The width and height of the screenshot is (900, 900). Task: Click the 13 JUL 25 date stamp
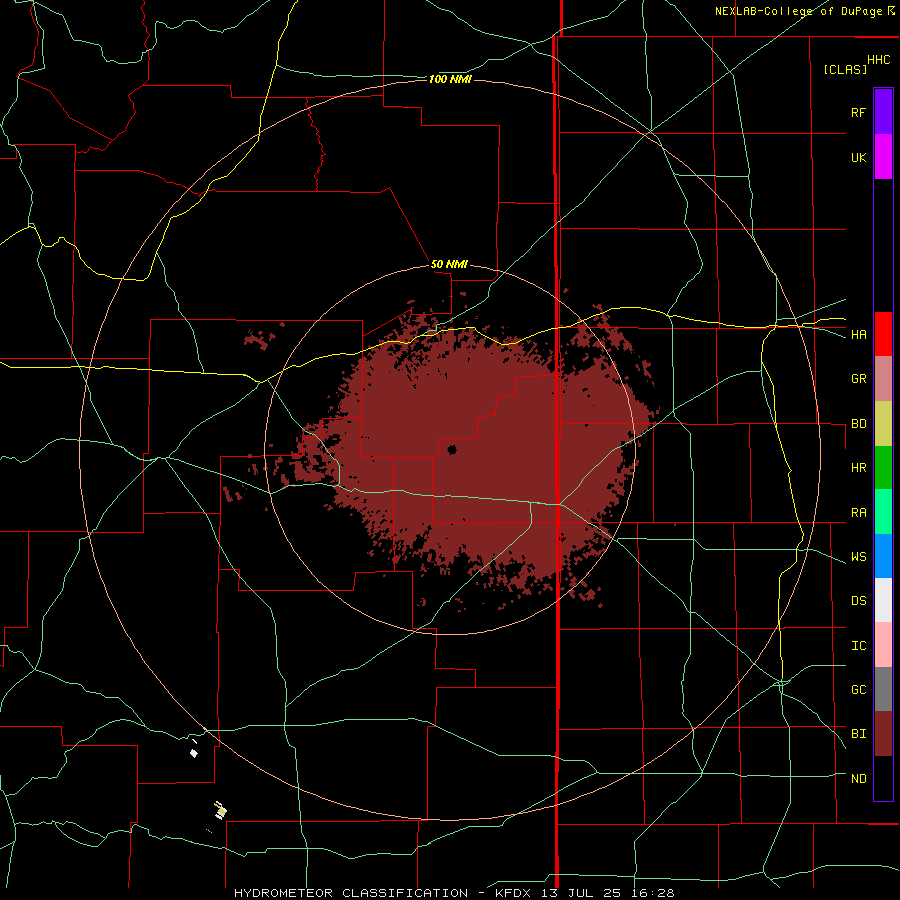(583, 893)
